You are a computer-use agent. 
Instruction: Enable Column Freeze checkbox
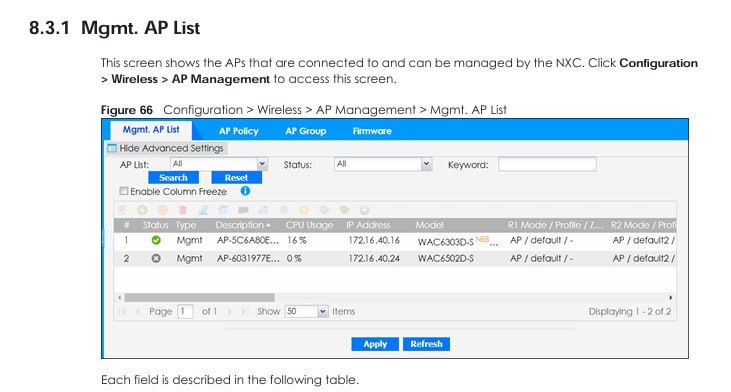(x=124, y=191)
